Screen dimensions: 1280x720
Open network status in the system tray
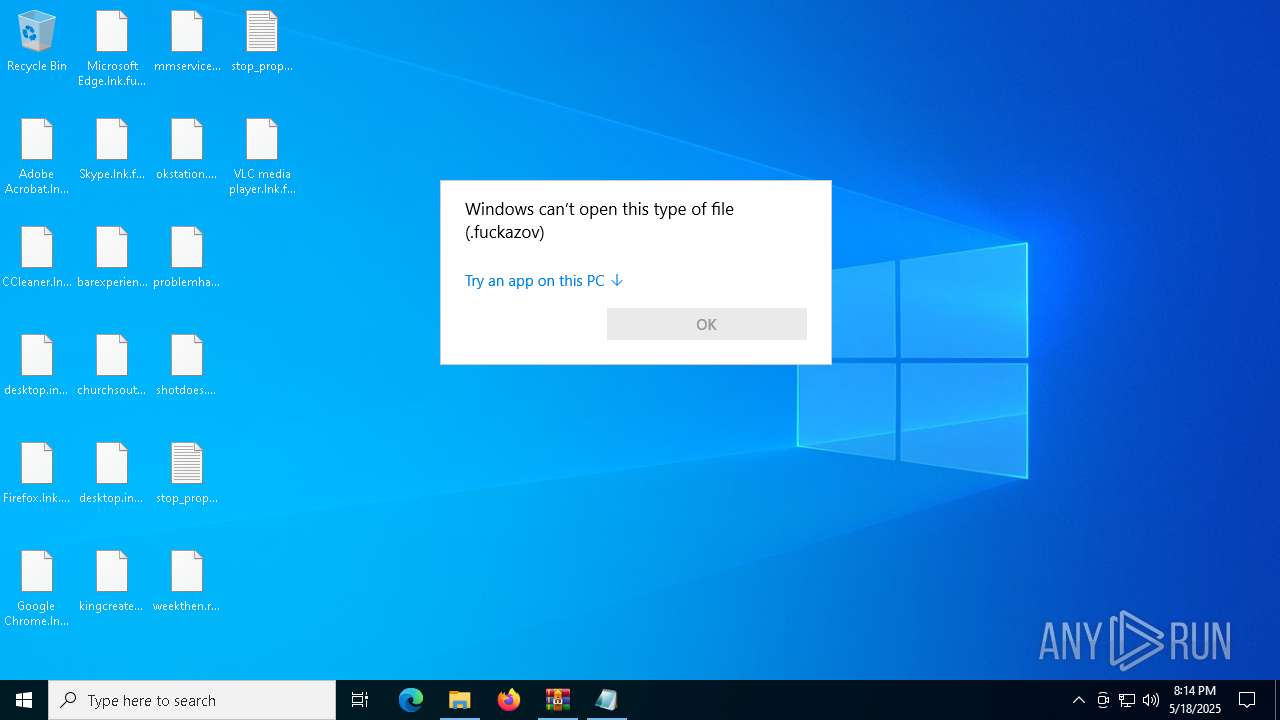coord(1127,700)
